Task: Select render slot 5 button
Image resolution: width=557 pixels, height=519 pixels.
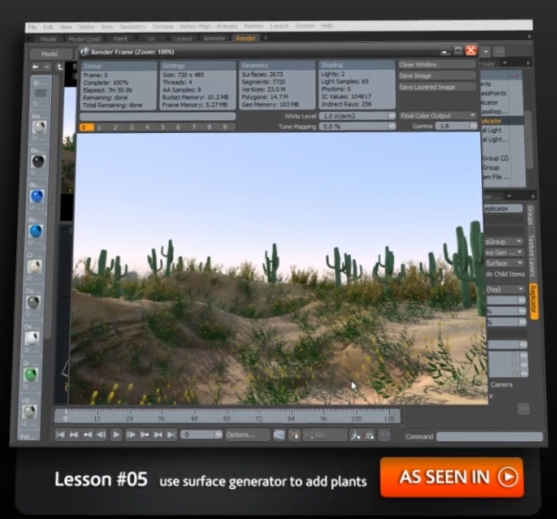Action: point(163,127)
